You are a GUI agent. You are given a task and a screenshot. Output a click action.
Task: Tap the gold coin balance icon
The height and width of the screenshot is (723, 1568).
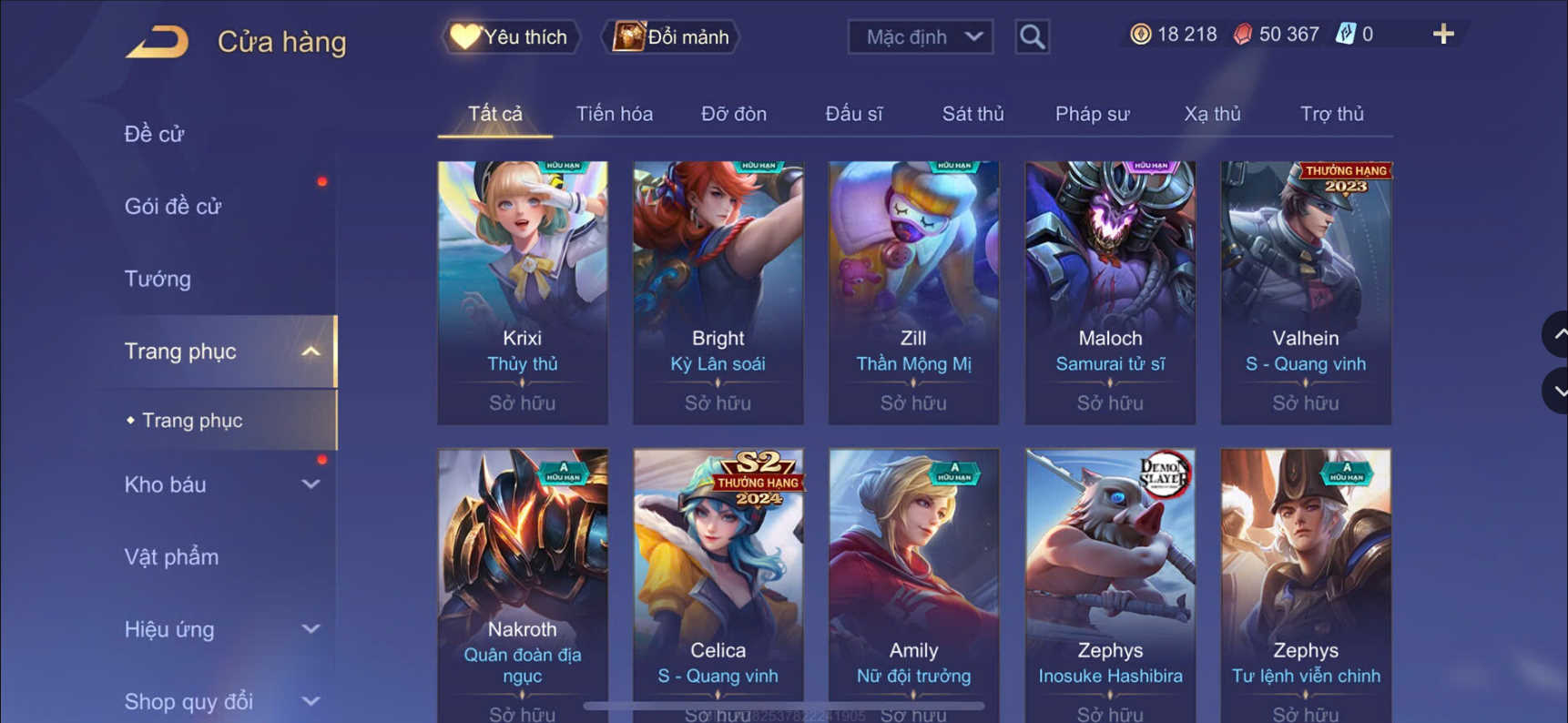(1140, 35)
